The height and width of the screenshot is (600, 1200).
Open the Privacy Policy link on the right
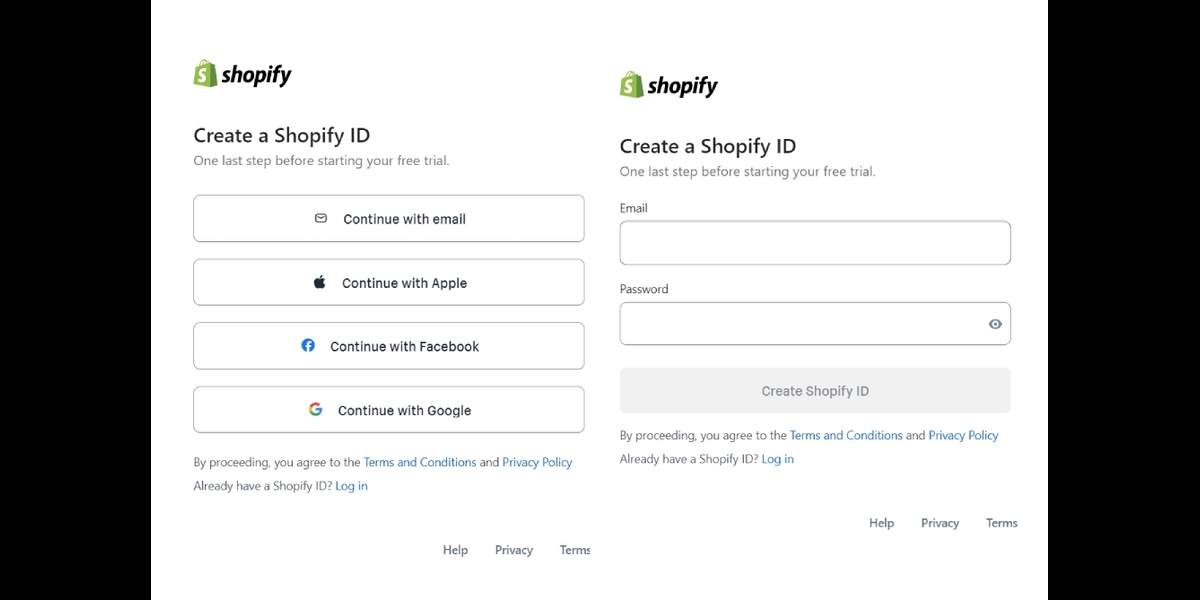click(x=963, y=435)
